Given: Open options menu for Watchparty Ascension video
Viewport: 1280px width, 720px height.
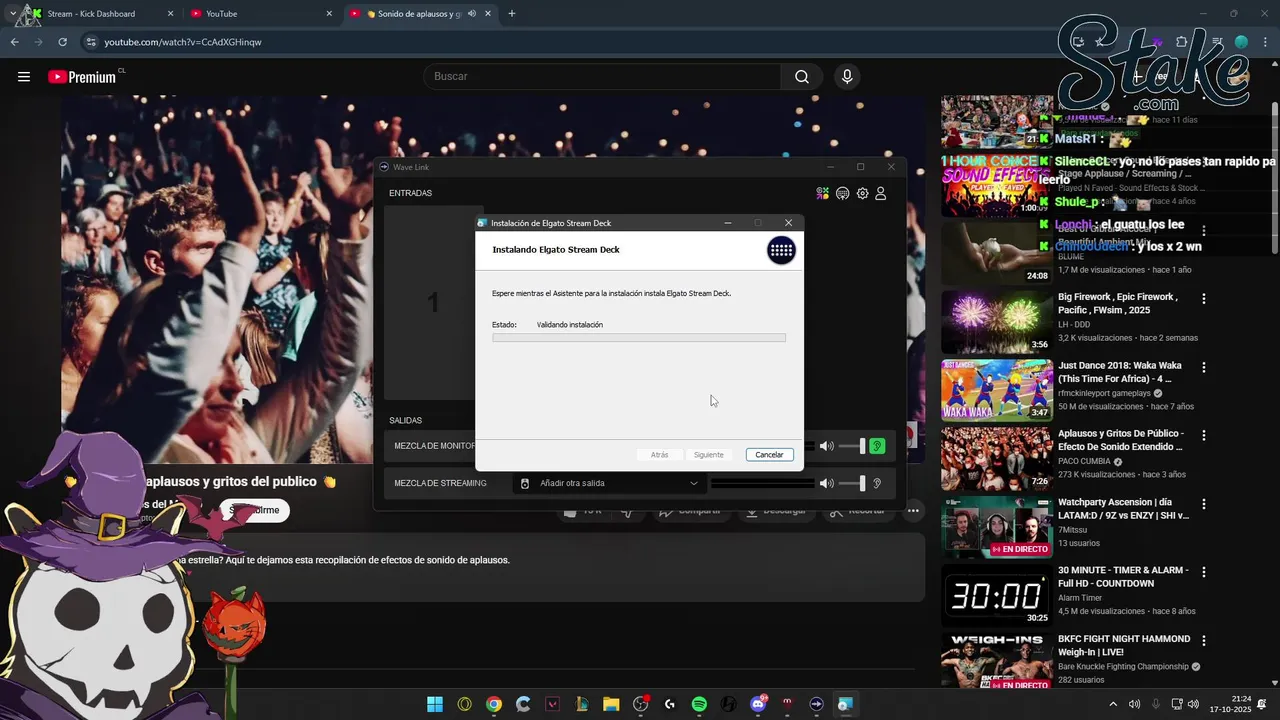Looking at the screenshot, I should pos(1204,504).
